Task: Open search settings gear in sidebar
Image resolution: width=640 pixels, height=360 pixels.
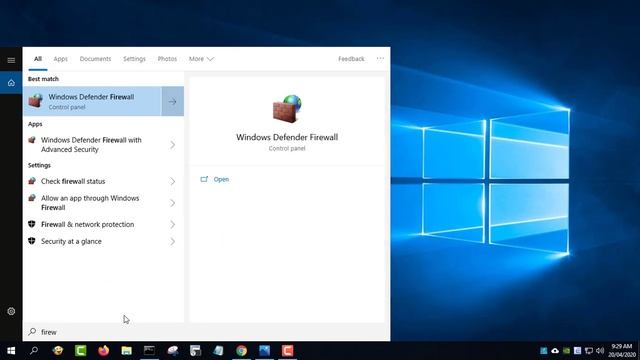Action: [11, 311]
